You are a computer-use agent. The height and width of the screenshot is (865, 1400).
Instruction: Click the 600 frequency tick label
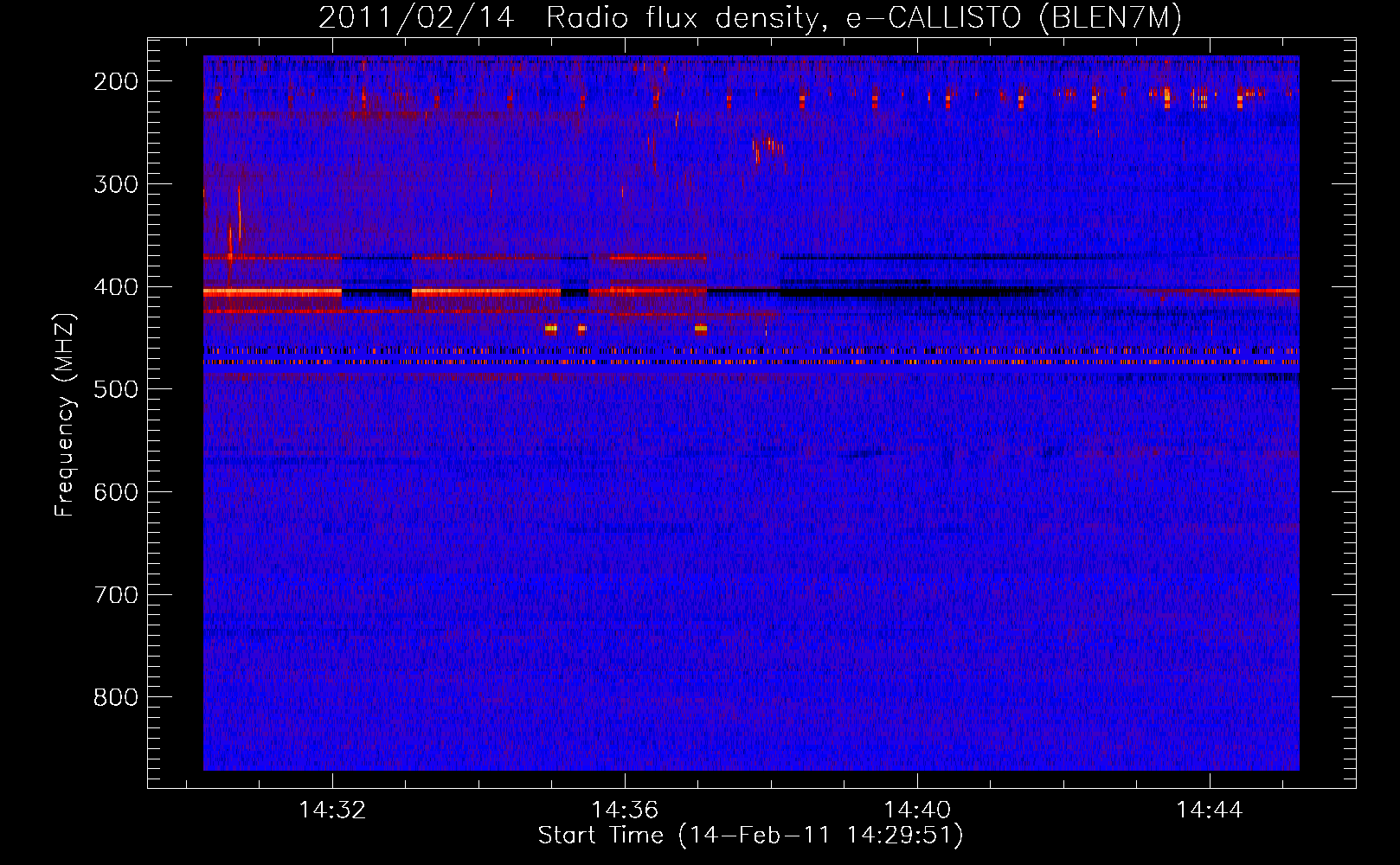click(x=115, y=492)
